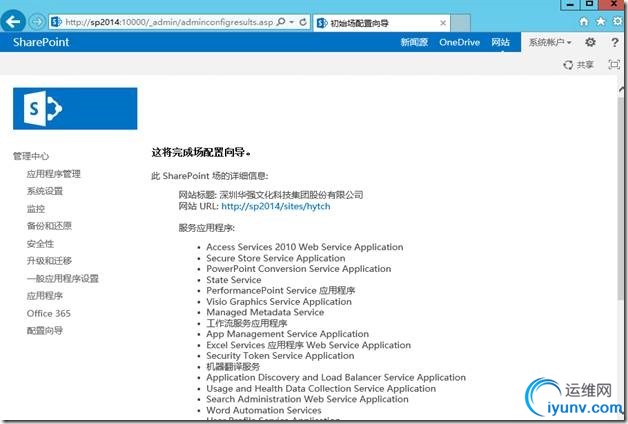
Task: Close the 初始场配置向导 browser tab
Action: click(x=443, y=23)
